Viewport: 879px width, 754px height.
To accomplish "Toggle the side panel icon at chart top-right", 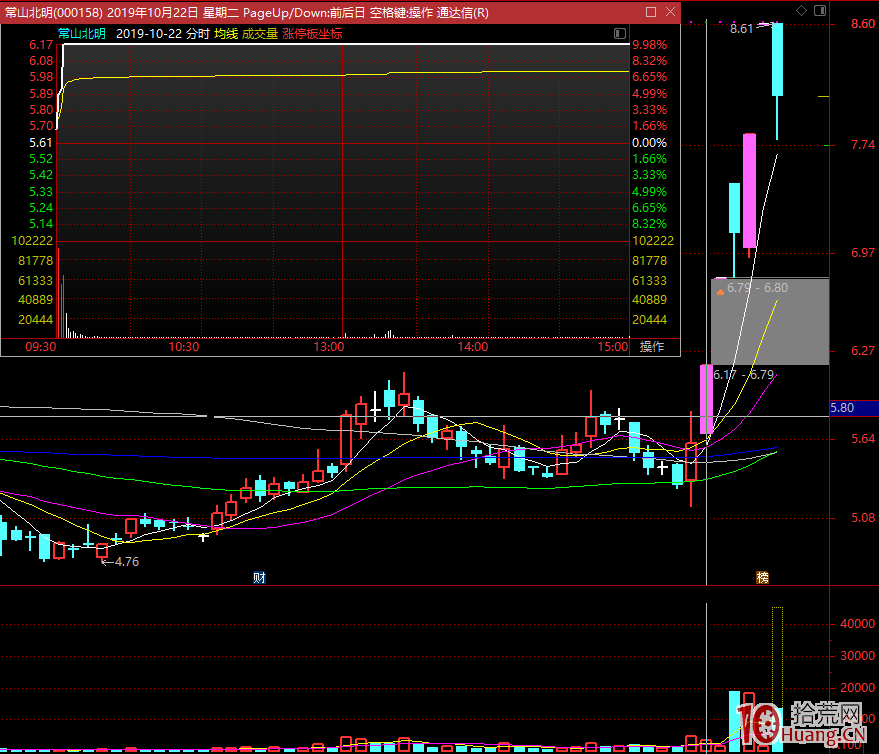I will 818,10.
